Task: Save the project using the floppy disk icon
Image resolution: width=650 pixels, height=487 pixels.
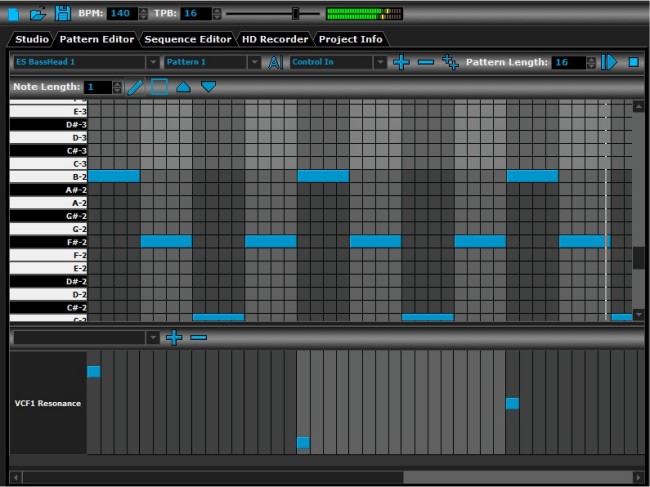Action: (62, 14)
